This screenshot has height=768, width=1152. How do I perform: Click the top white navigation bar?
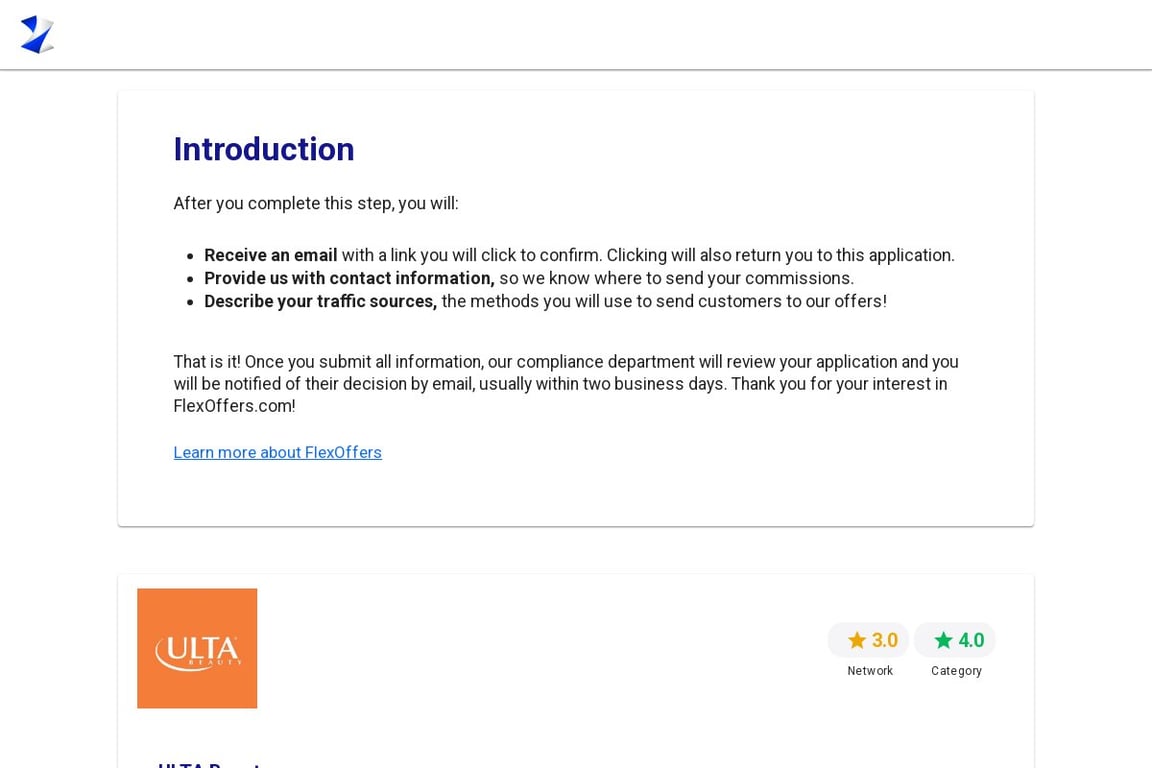click(576, 34)
